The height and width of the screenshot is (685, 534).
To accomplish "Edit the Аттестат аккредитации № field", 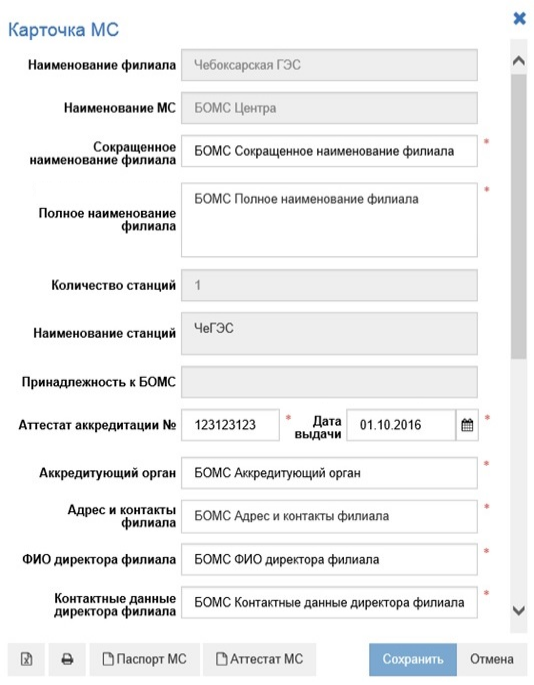I will (x=230, y=425).
